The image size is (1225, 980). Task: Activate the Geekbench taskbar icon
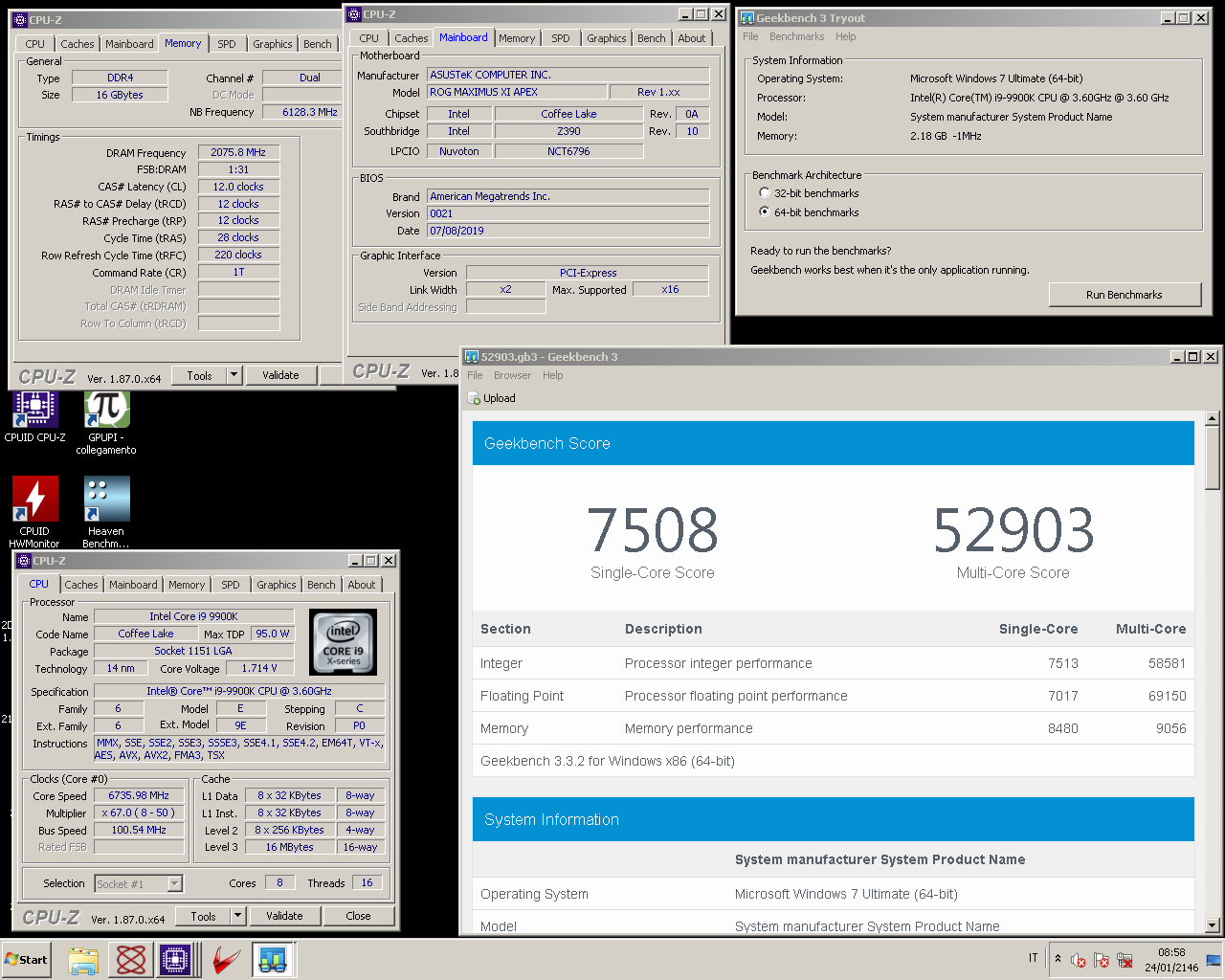(273, 960)
